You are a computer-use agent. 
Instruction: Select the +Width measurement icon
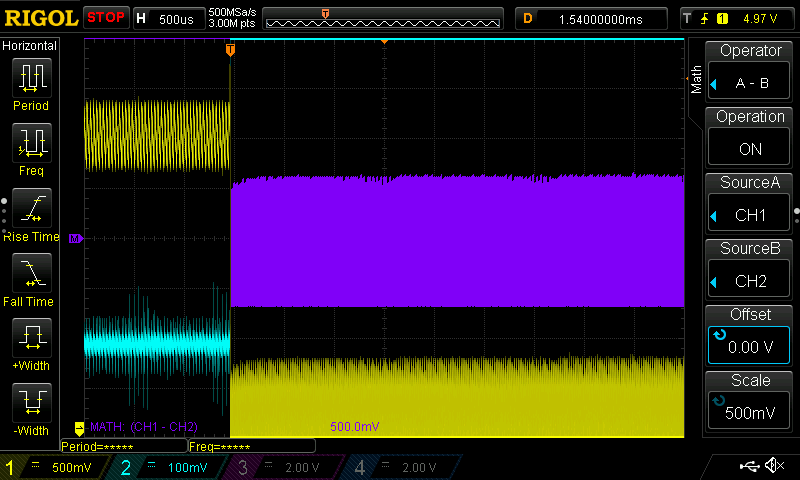click(x=32, y=338)
